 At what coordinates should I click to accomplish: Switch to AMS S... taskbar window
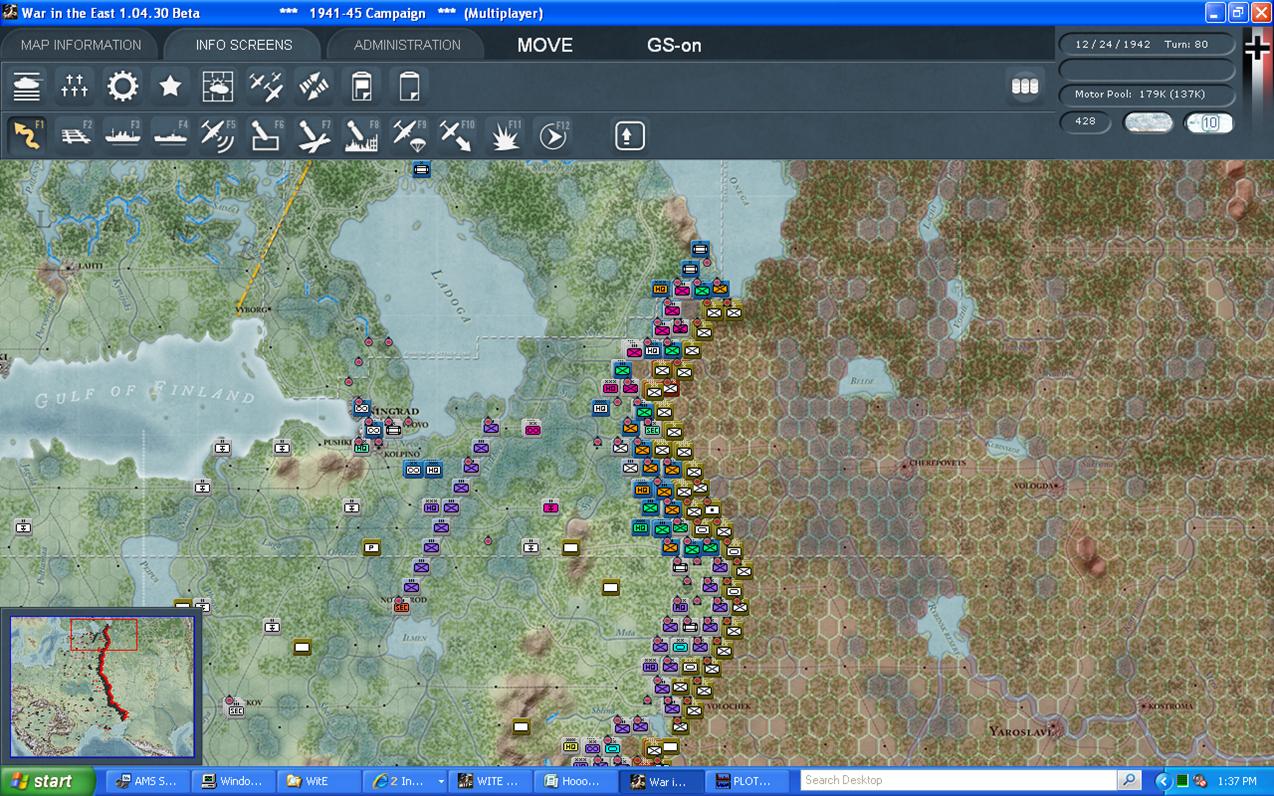[148, 781]
